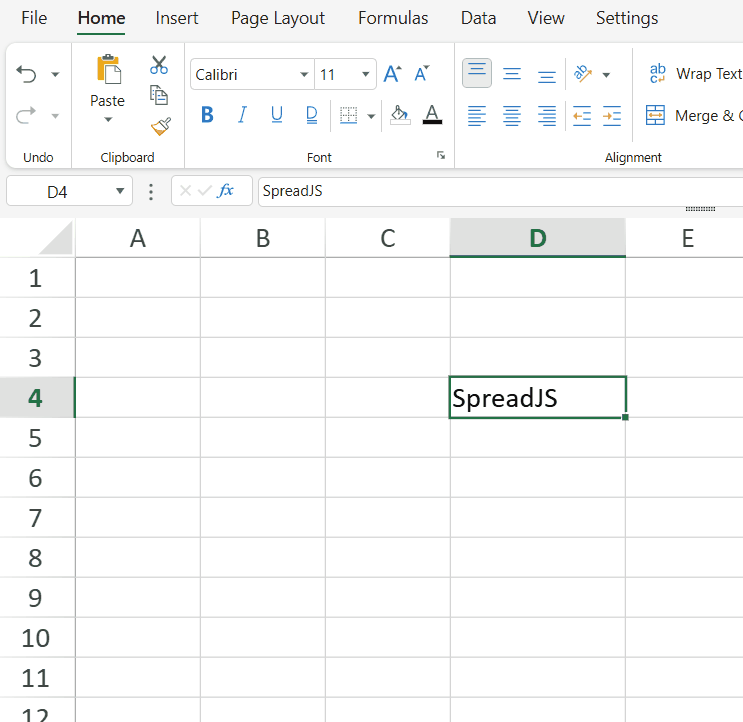This screenshot has height=722, width=743.
Task: Open the borders dropdown arrow
Action: (372, 116)
